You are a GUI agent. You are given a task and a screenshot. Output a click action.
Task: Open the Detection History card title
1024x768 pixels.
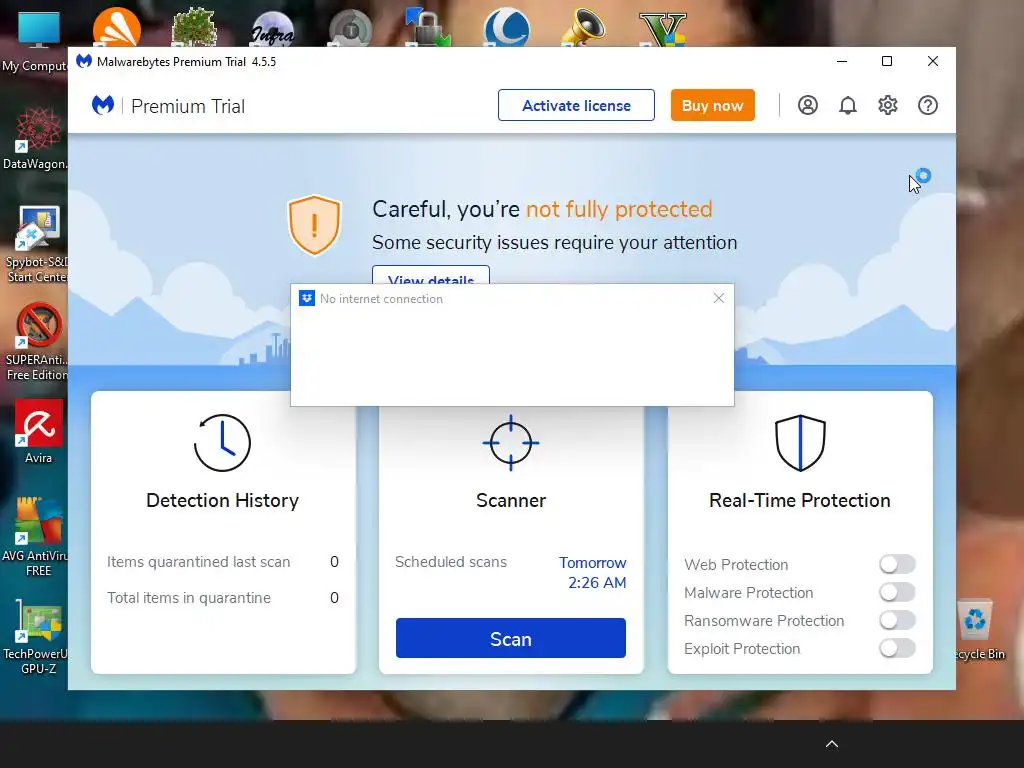(222, 500)
